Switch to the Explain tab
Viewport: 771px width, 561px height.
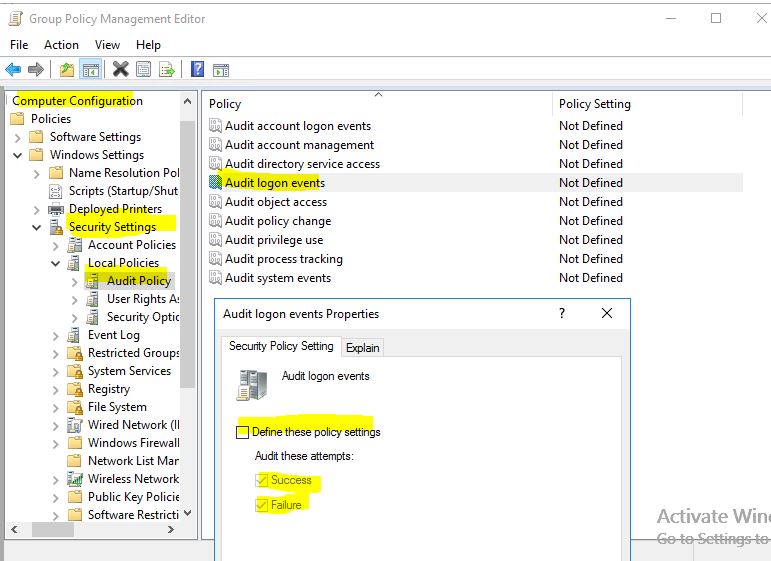point(362,348)
